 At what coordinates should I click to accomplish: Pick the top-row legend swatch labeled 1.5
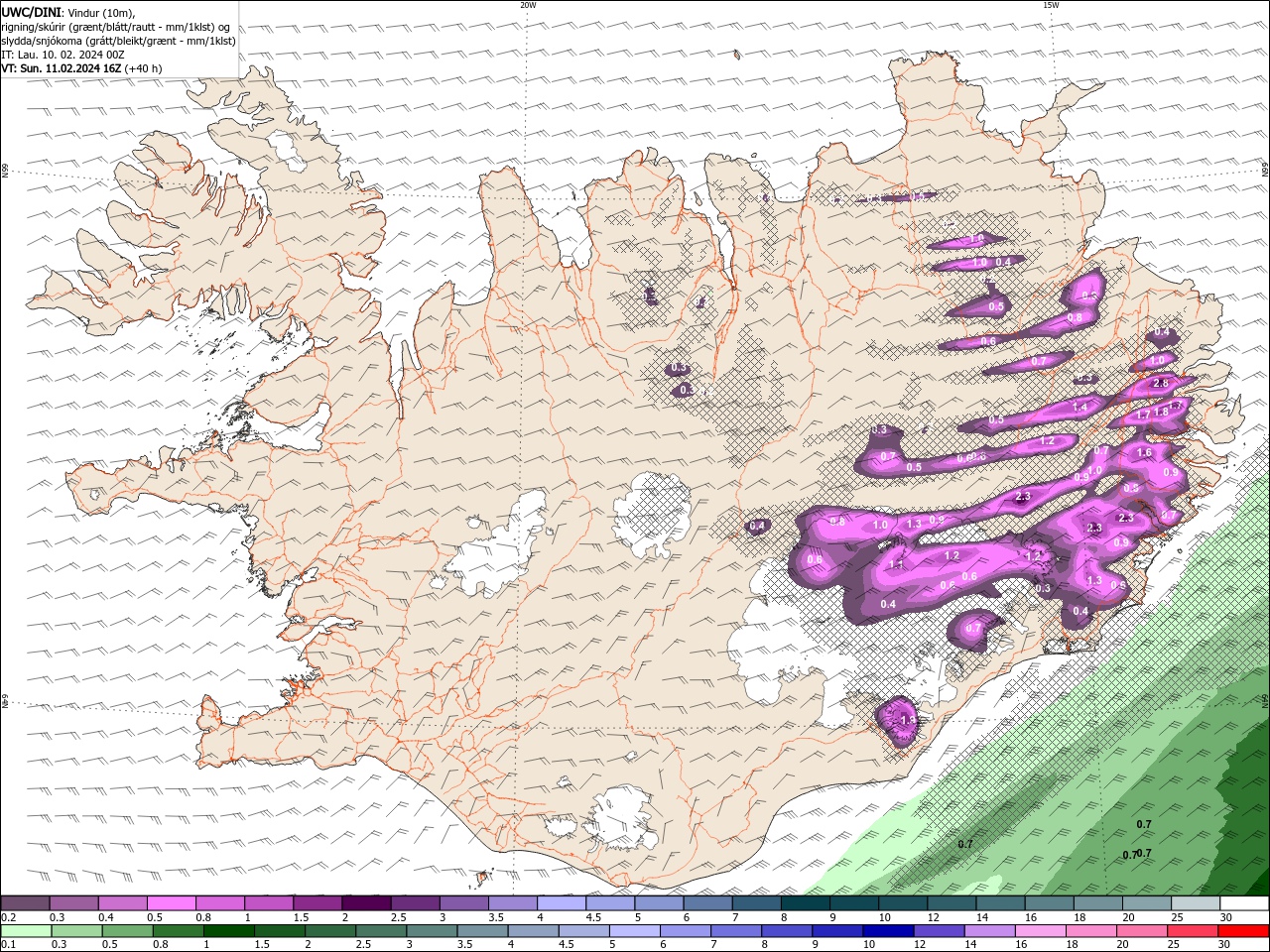click(317, 903)
